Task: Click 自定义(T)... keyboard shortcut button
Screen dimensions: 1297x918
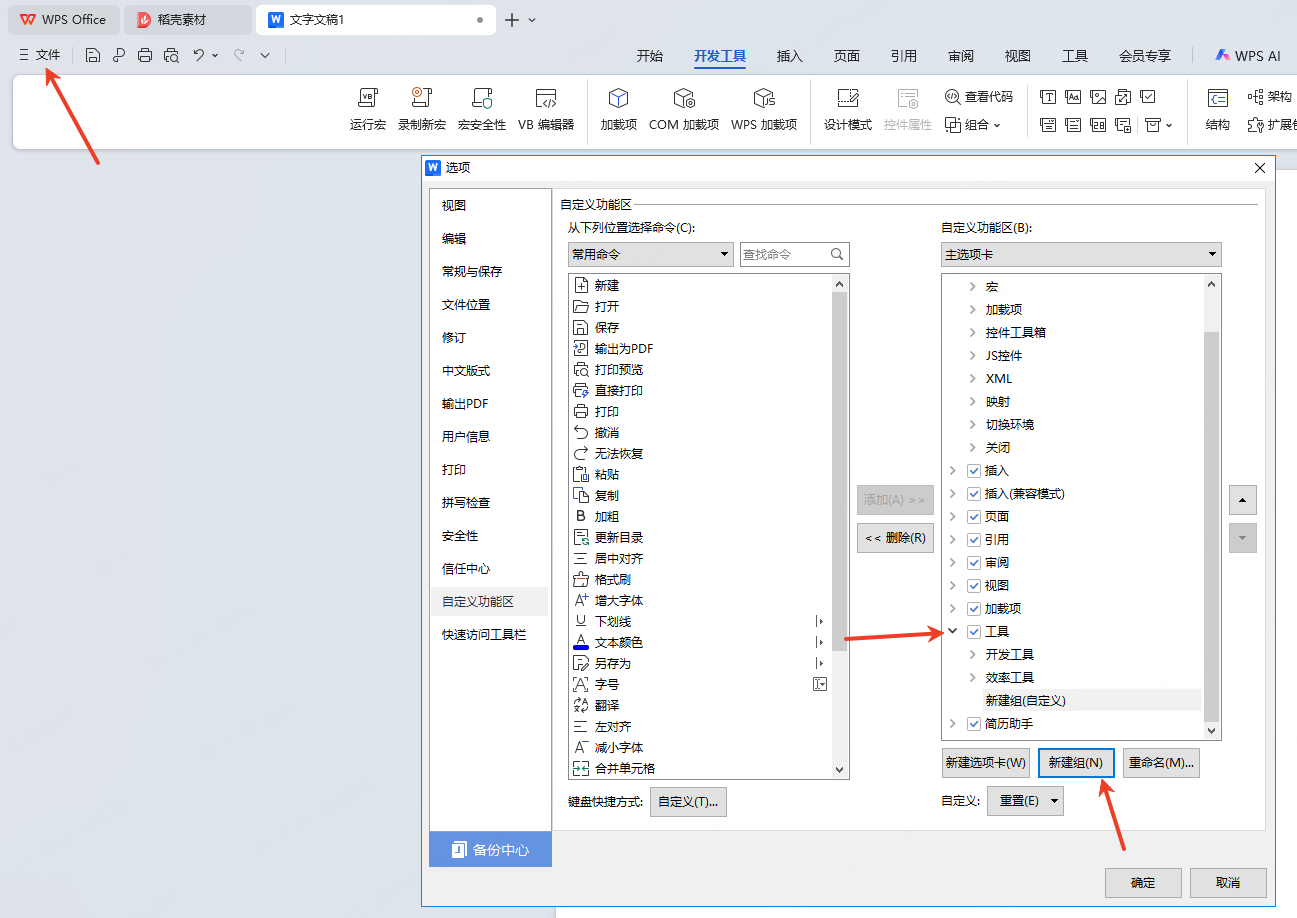Action: tap(688, 802)
